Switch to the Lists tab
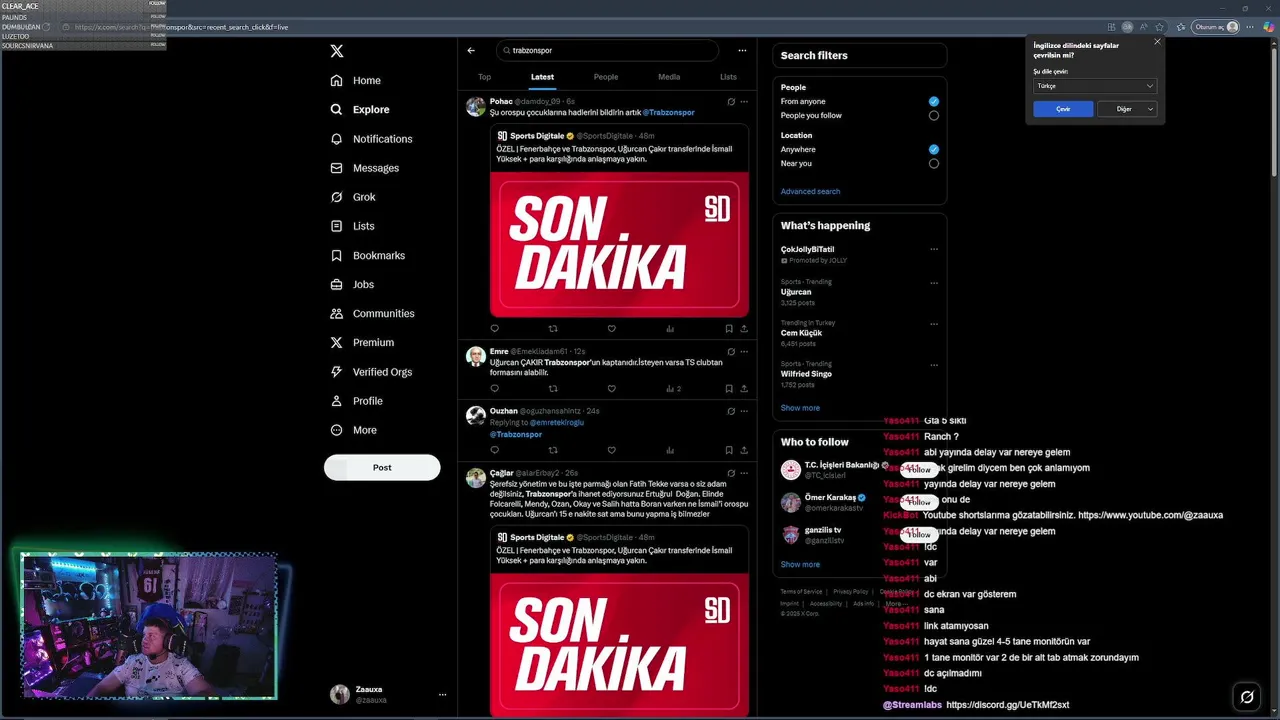The image size is (1280, 720). tap(728, 77)
